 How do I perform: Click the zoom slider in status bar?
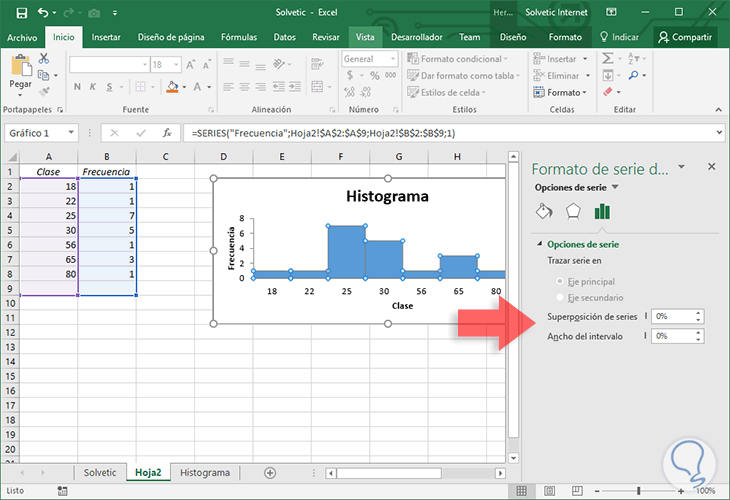(638, 491)
